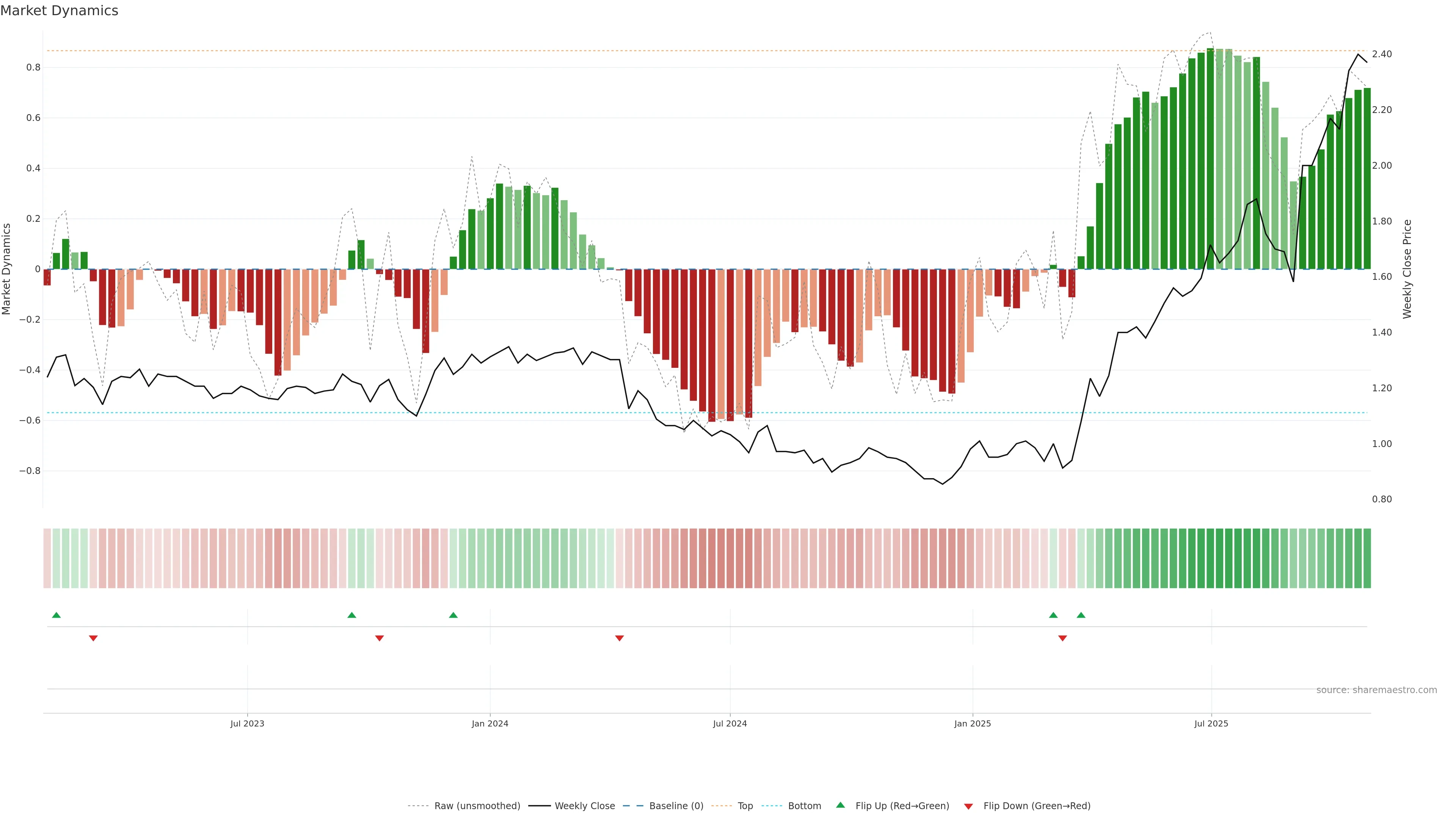This screenshot has width=1456, height=819.
Task: Click the source: sharemaestro.com text
Action: coord(1376,690)
